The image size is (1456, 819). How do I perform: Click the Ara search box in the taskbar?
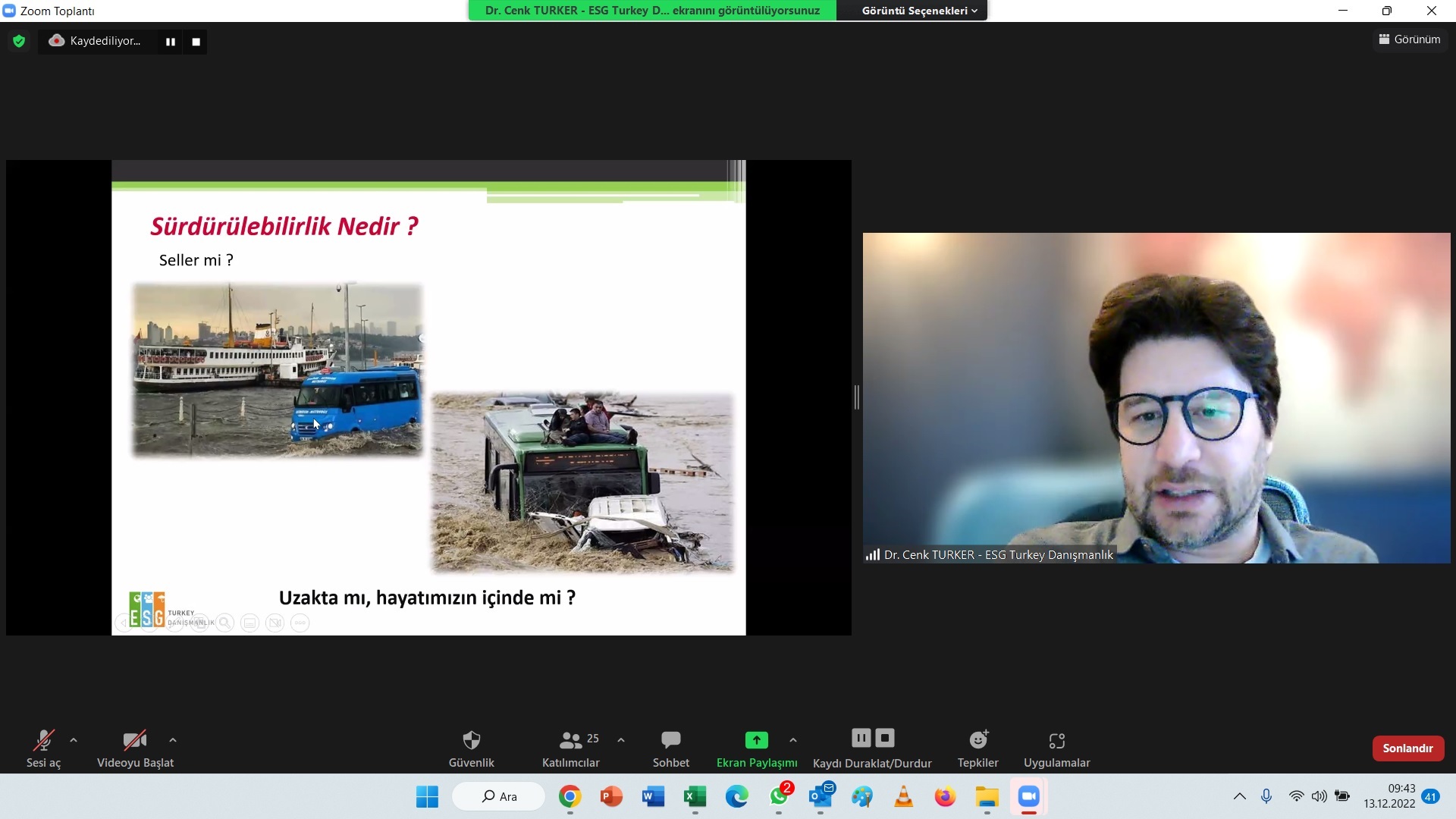pyautogui.click(x=499, y=796)
